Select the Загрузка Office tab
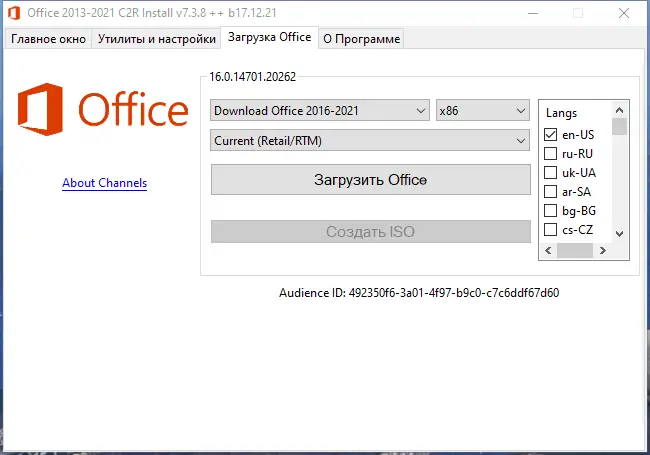Viewport: 650px width, 455px height. (269, 37)
